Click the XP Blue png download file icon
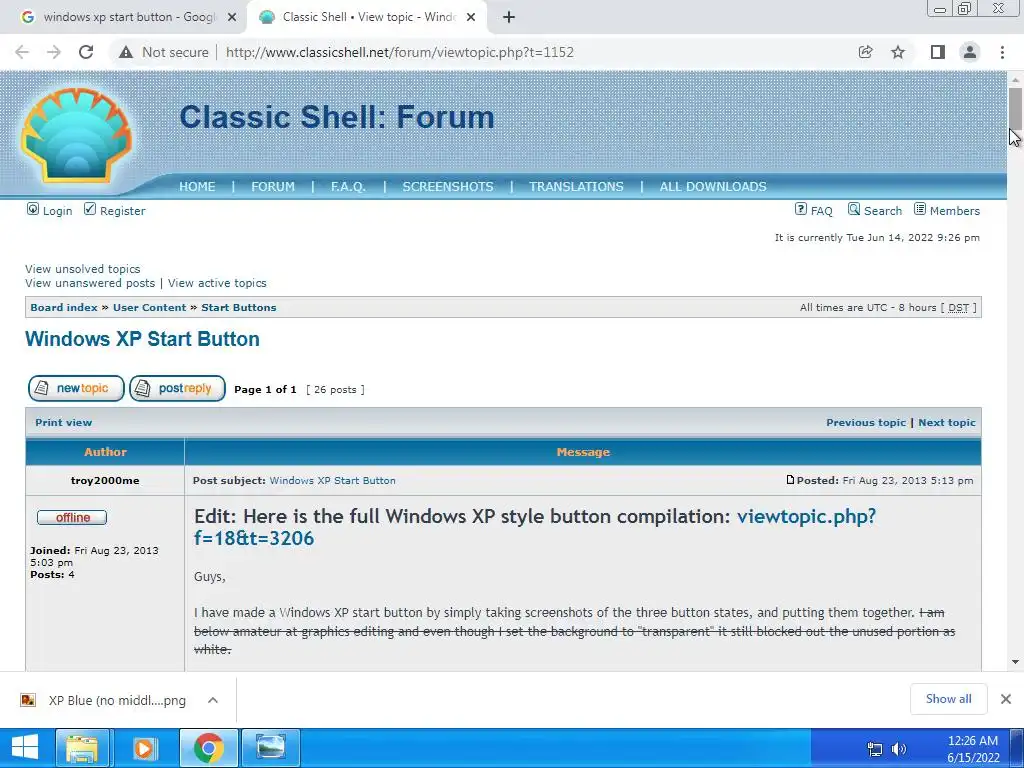1024x768 pixels. pyautogui.click(x=28, y=700)
